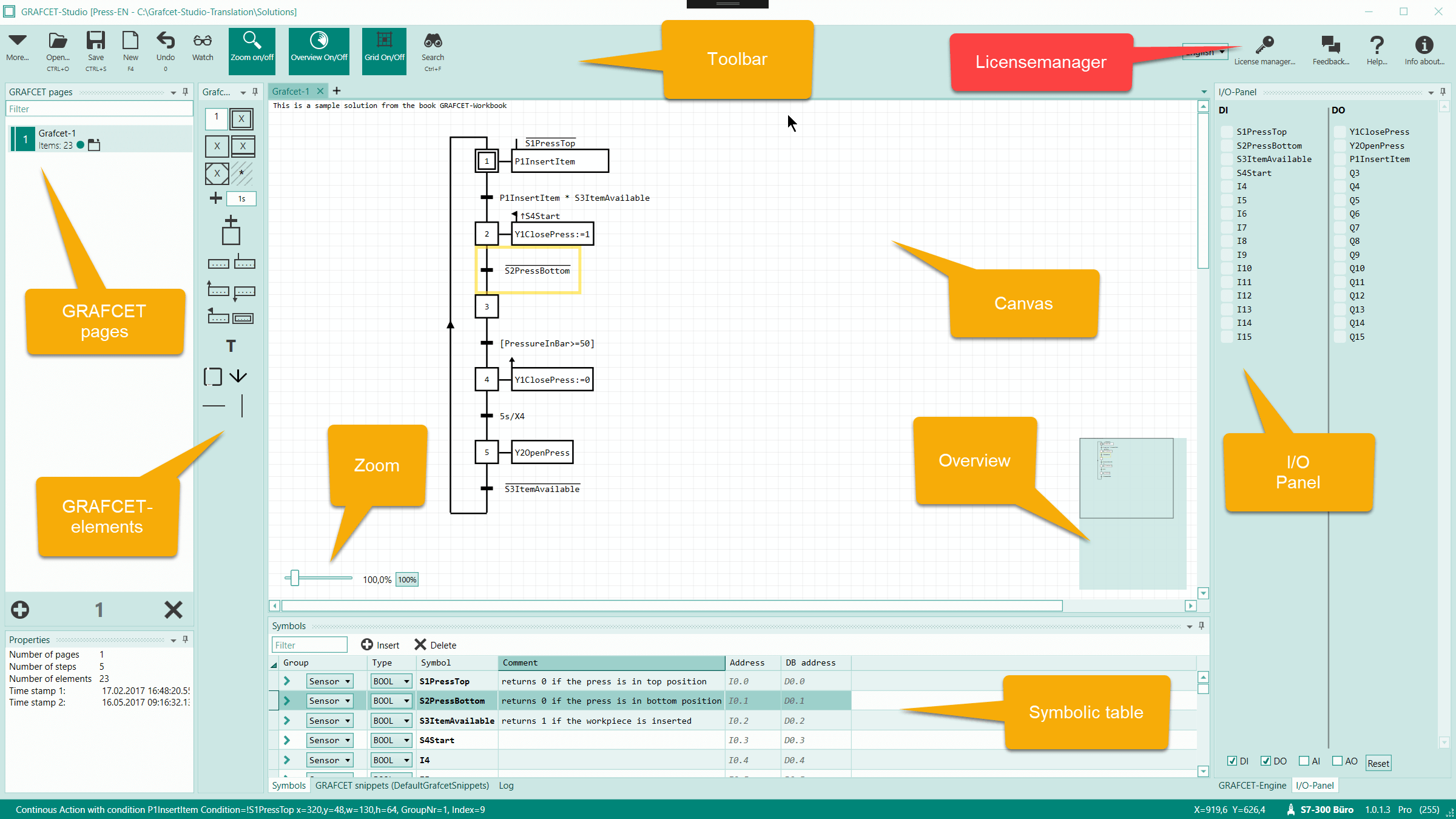Open the Symbols panel dropdown arrow
This screenshot has width=1456, height=819.
[x=1190, y=627]
